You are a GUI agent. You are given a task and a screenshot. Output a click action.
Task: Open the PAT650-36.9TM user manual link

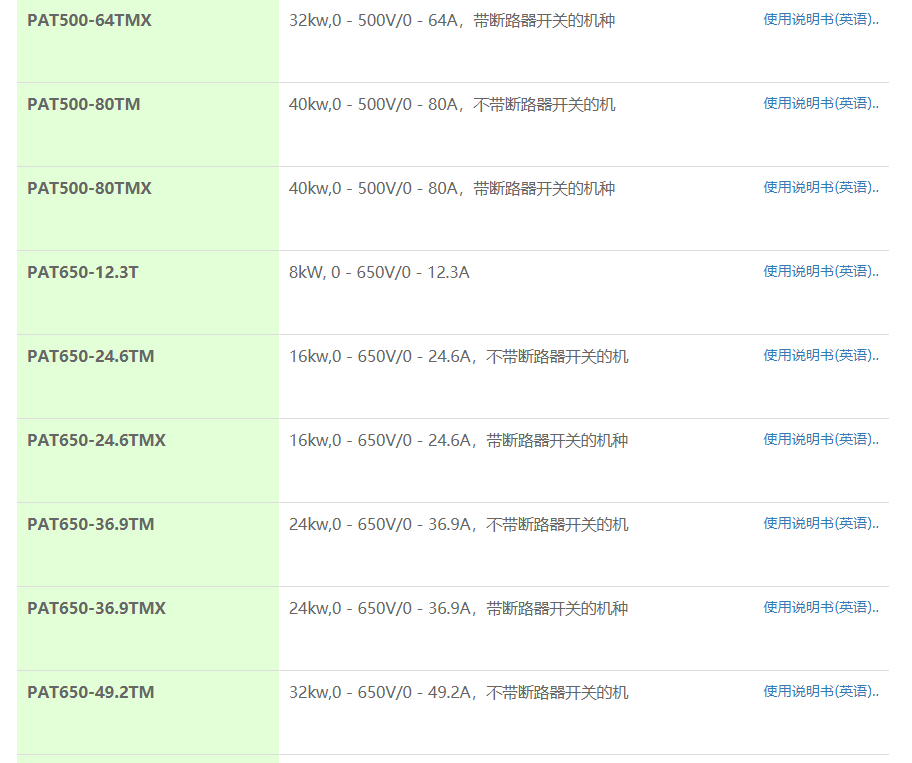(x=821, y=523)
